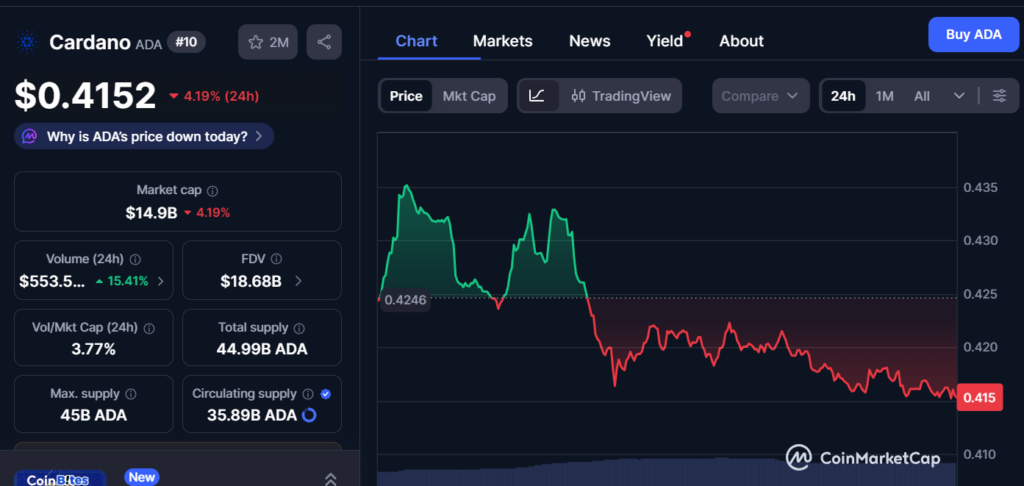Viewport: 1024px width, 486px height.
Task: Expand more time range options chevron
Action: pyautogui.click(x=959, y=96)
